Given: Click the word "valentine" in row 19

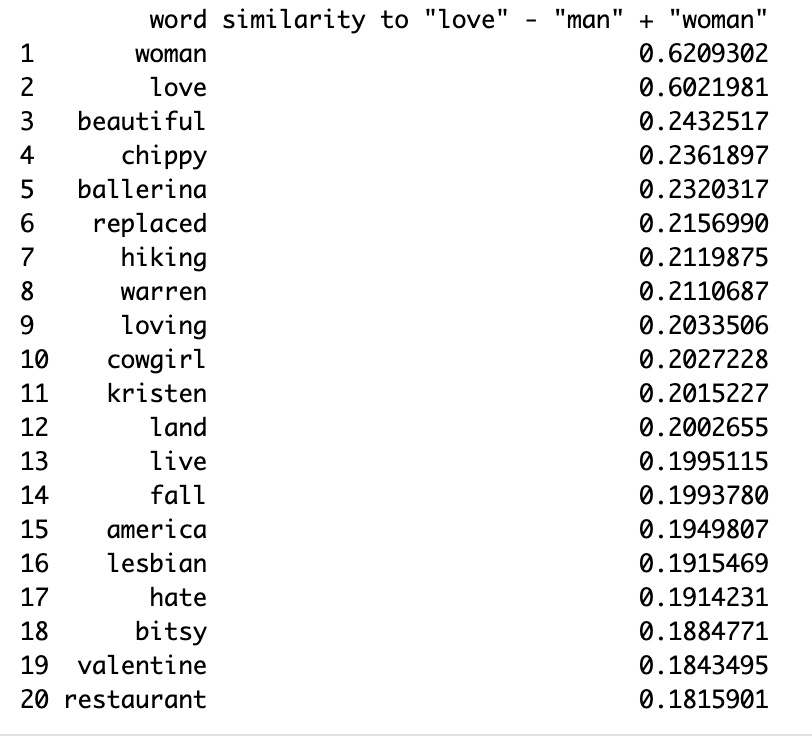Looking at the screenshot, I should pyautogui.click(x=141, y=666).
